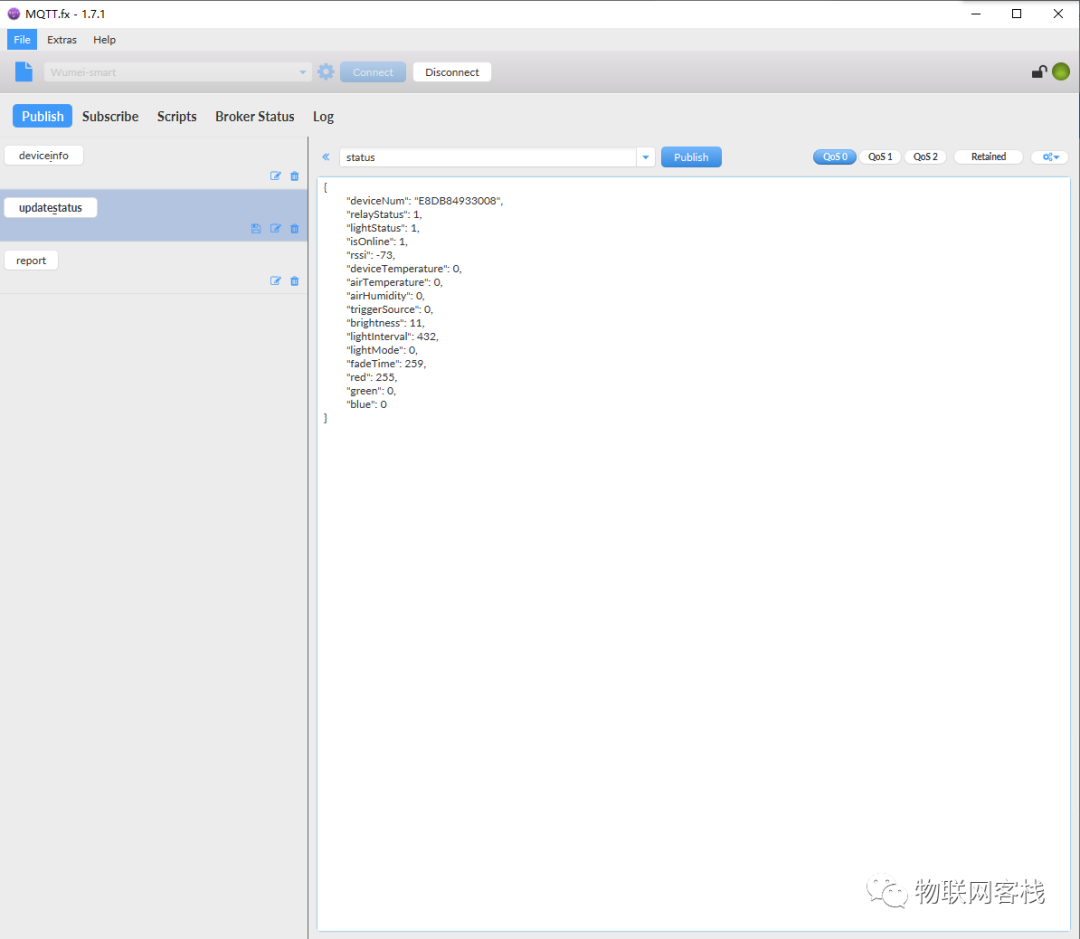Edit the report saved message
This screenshot has width=1080, height=939.
pos(276,281)
